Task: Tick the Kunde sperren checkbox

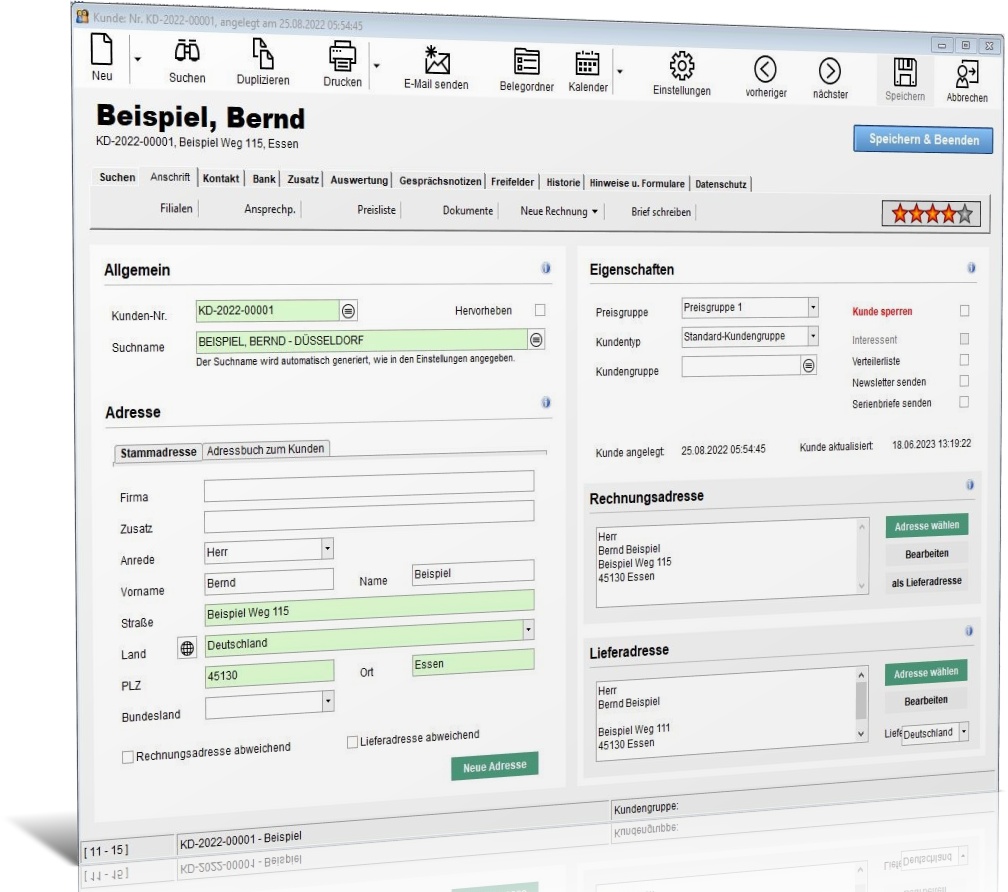Action: coord(964,311)
